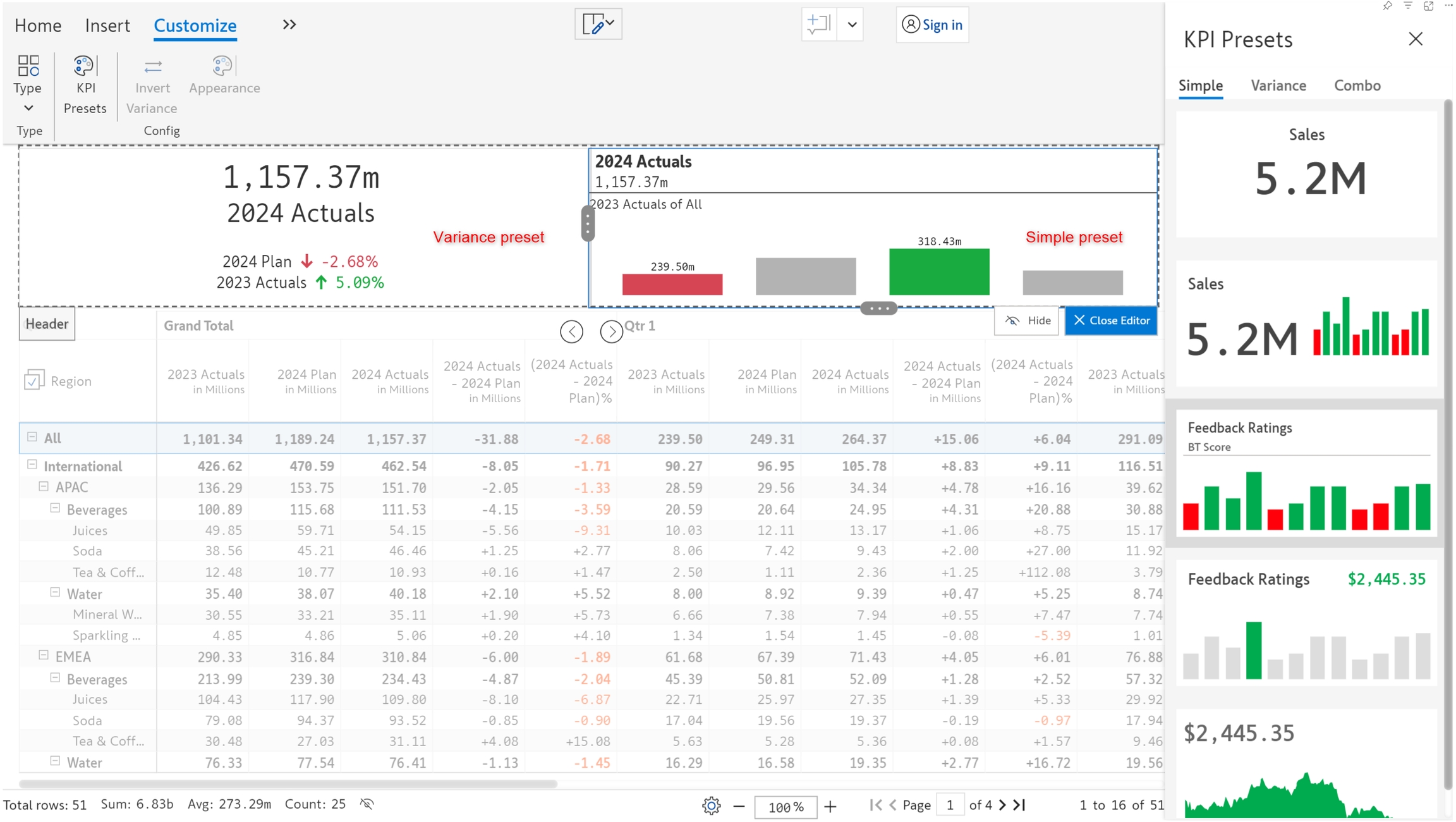Collapse the International row
This screenshot has width=1456, height=822.
[x=32, y=465]
